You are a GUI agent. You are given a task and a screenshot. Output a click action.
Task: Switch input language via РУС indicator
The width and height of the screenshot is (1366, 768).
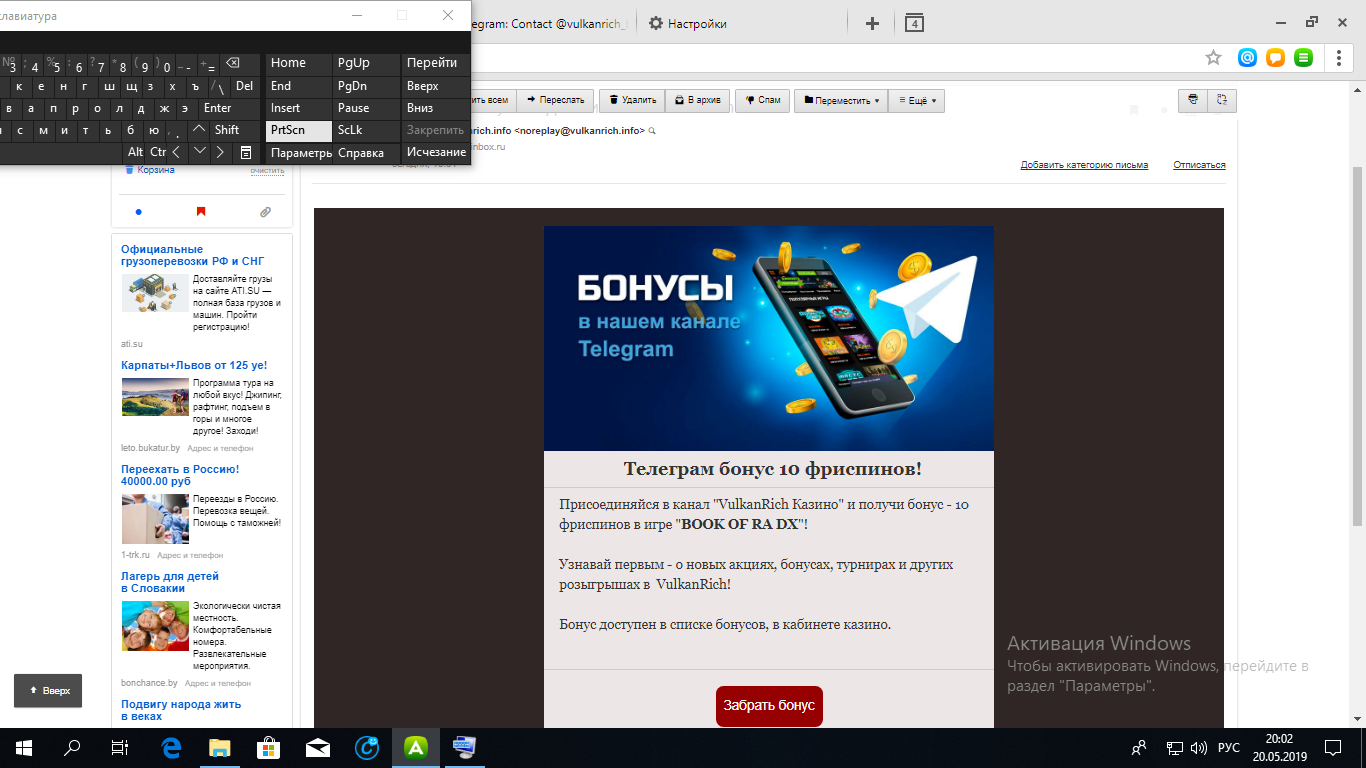click(1229, 747)
